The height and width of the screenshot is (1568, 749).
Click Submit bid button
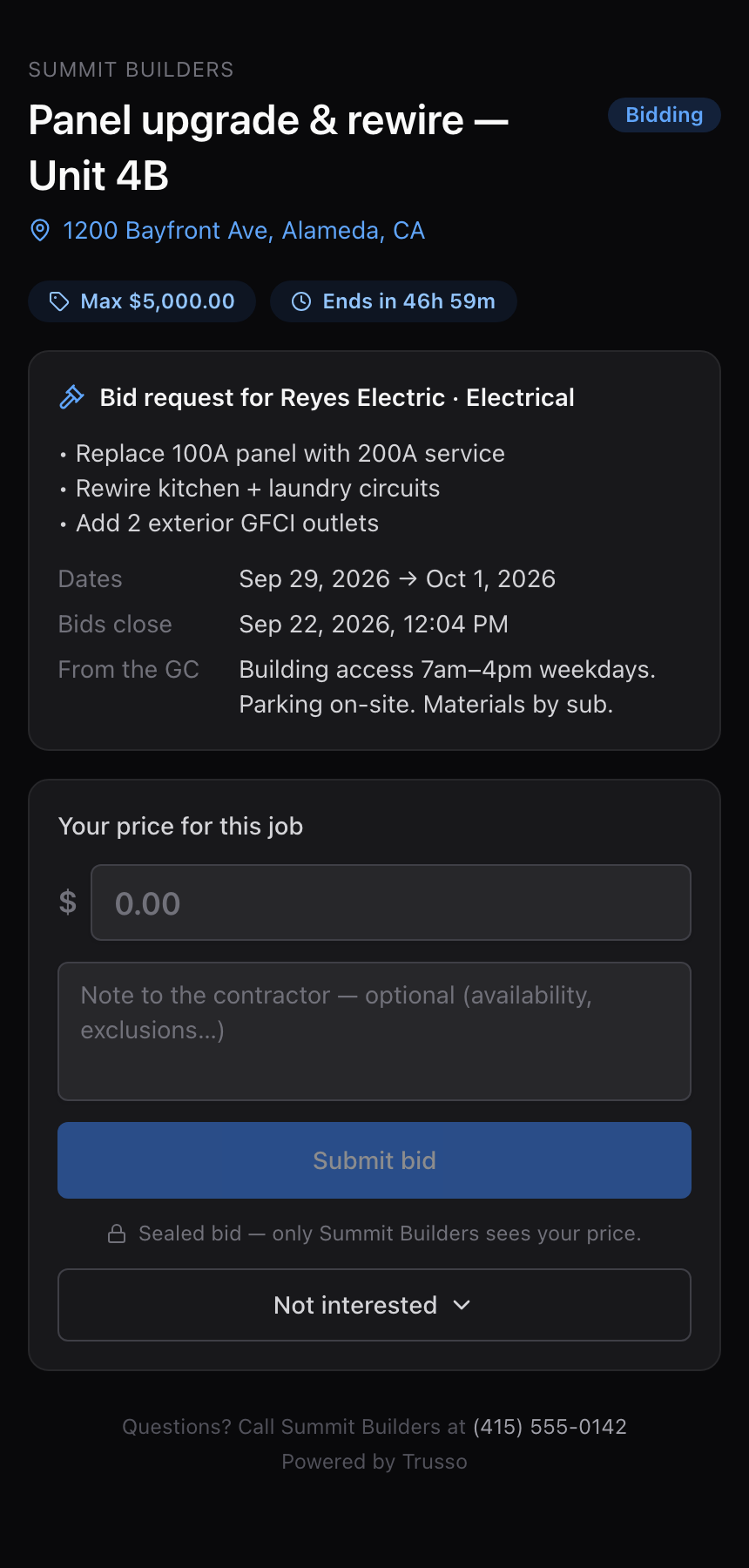click(x=374, y=1160)
